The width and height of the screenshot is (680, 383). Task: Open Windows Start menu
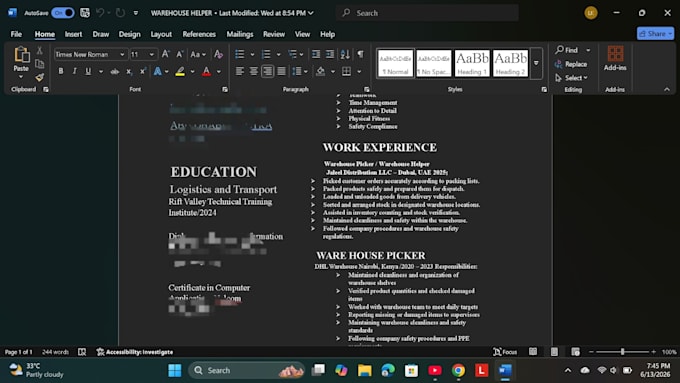coord(175,370)
